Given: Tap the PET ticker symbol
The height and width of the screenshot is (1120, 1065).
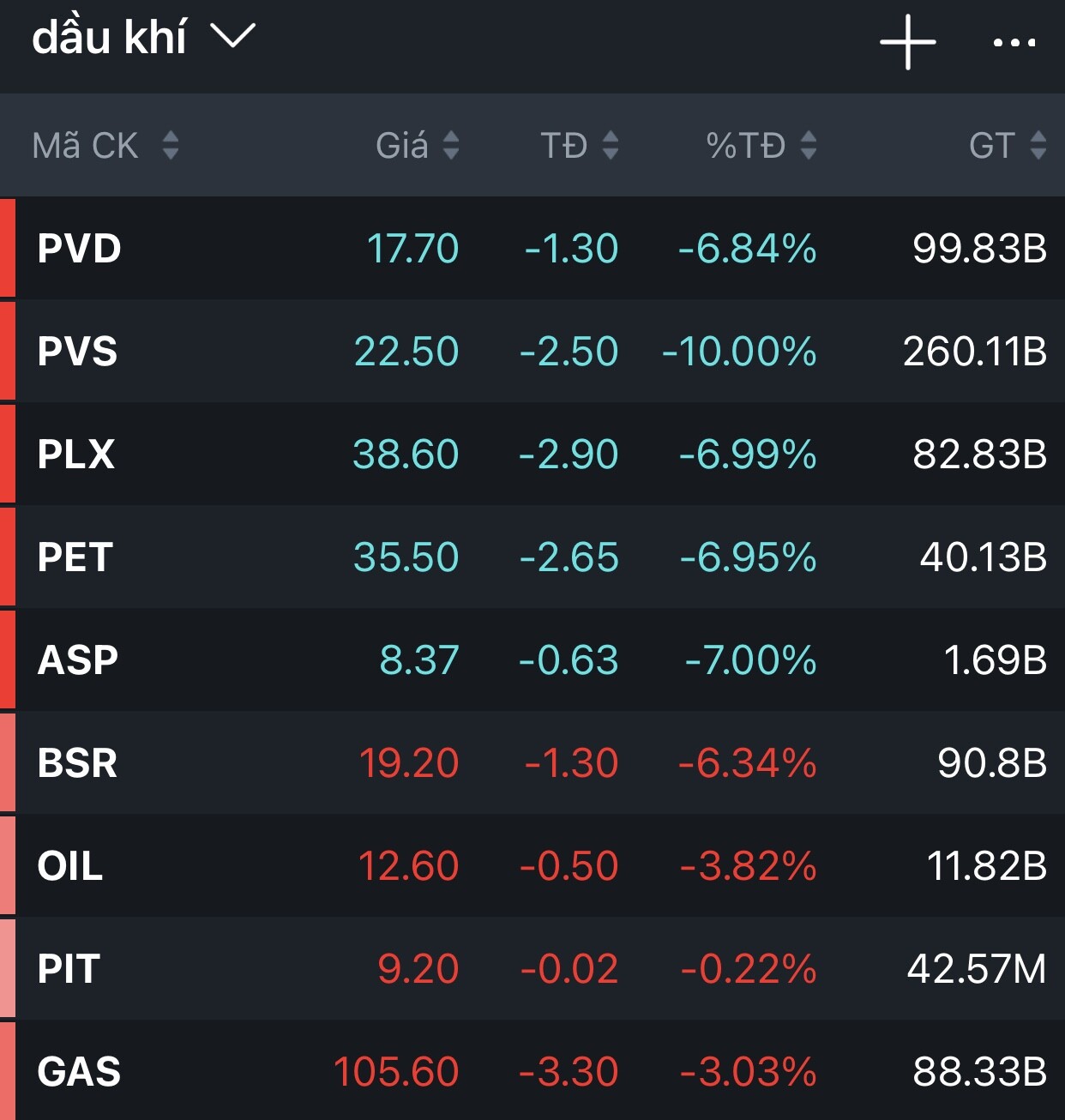Looking at the screenshot, I should coord(75,557).
